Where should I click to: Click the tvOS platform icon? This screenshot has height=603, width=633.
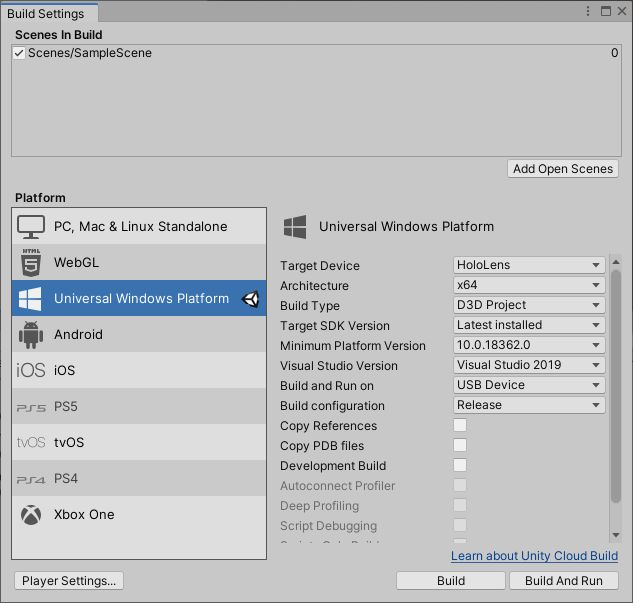pos(31,442)
